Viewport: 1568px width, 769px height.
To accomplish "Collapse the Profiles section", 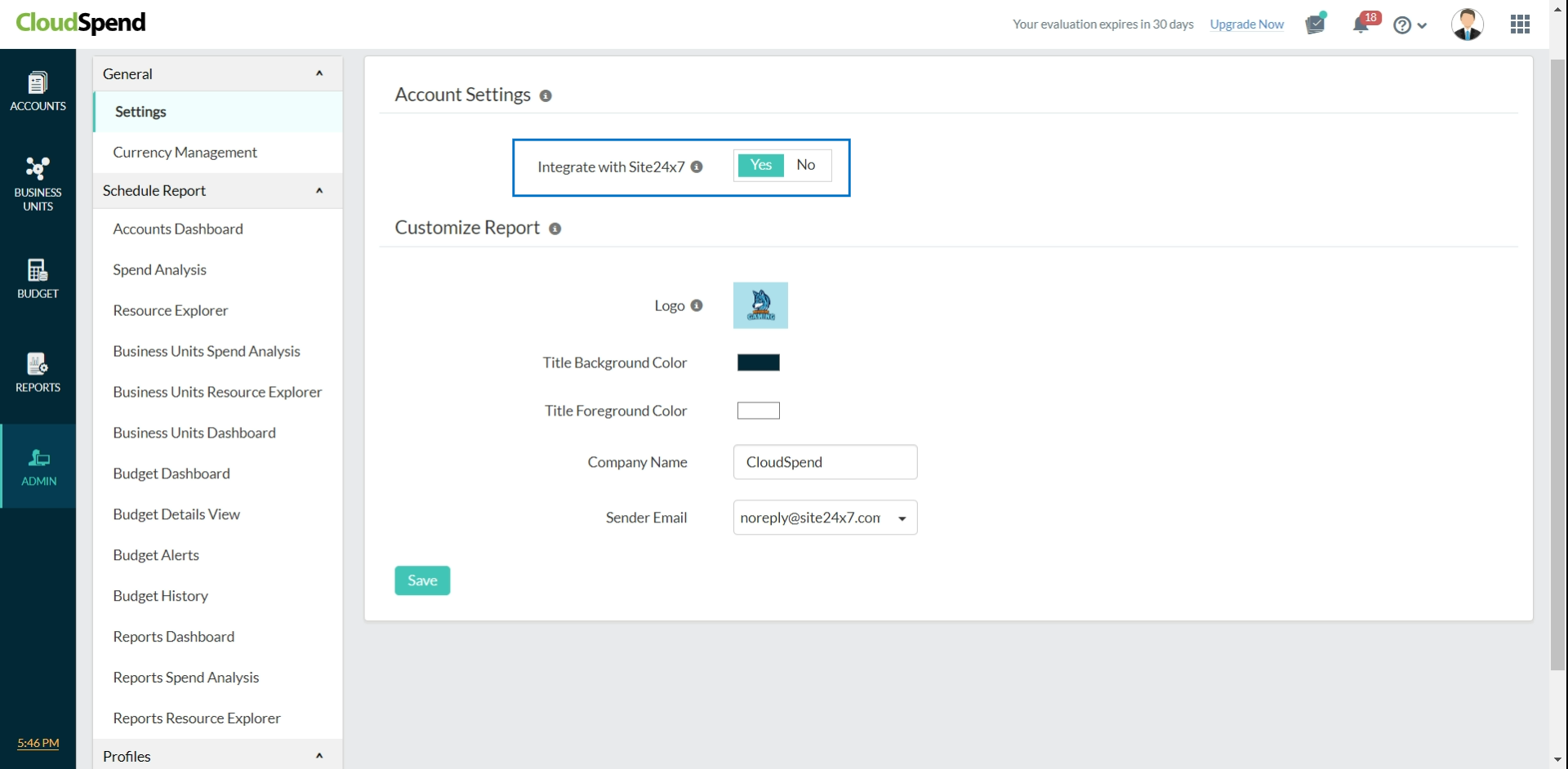I will [x=319, y=756].
